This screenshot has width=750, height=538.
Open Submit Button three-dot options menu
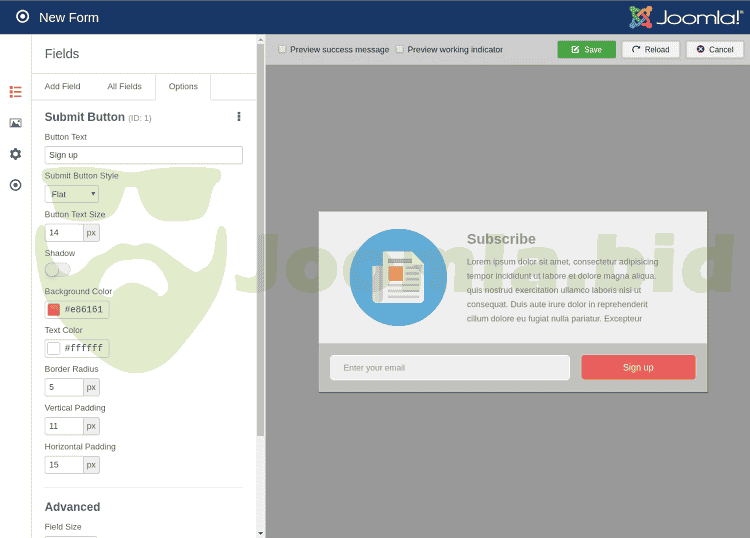[x=238, y=117]
